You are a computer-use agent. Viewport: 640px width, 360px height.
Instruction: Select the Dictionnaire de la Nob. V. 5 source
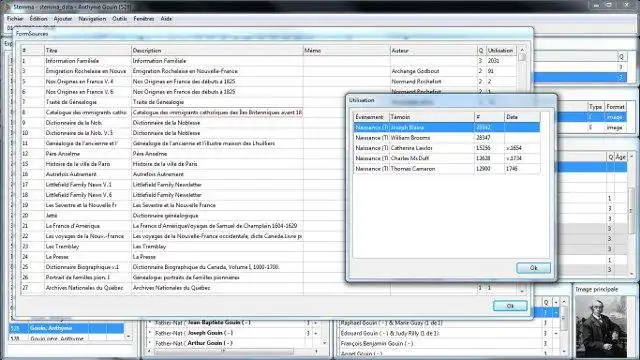(79, 133)
